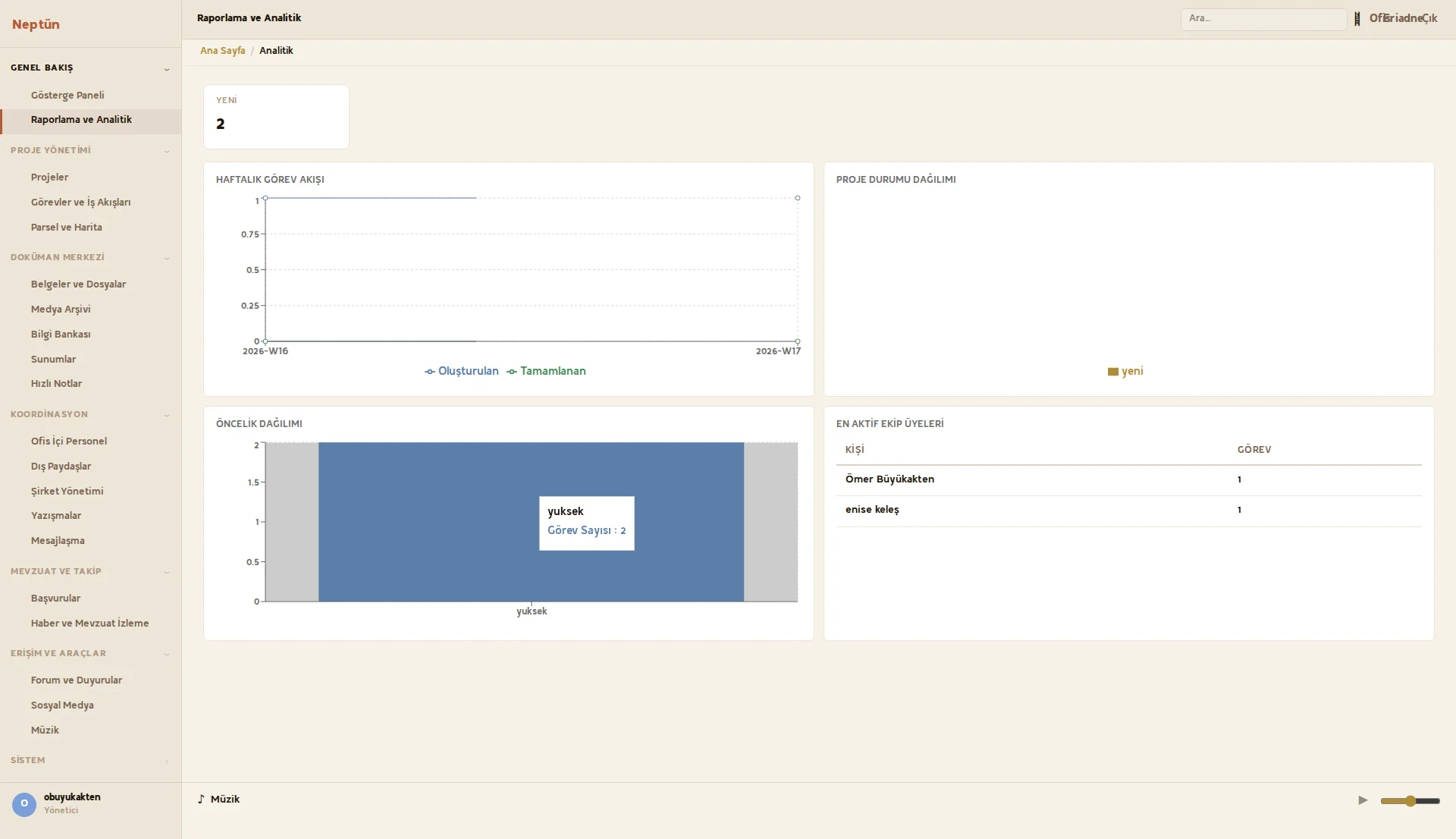Image resolution: width=1456 pixels, height=839 pixels.
Task: Open Başvurular page
Action: click(x=90, y=599)
